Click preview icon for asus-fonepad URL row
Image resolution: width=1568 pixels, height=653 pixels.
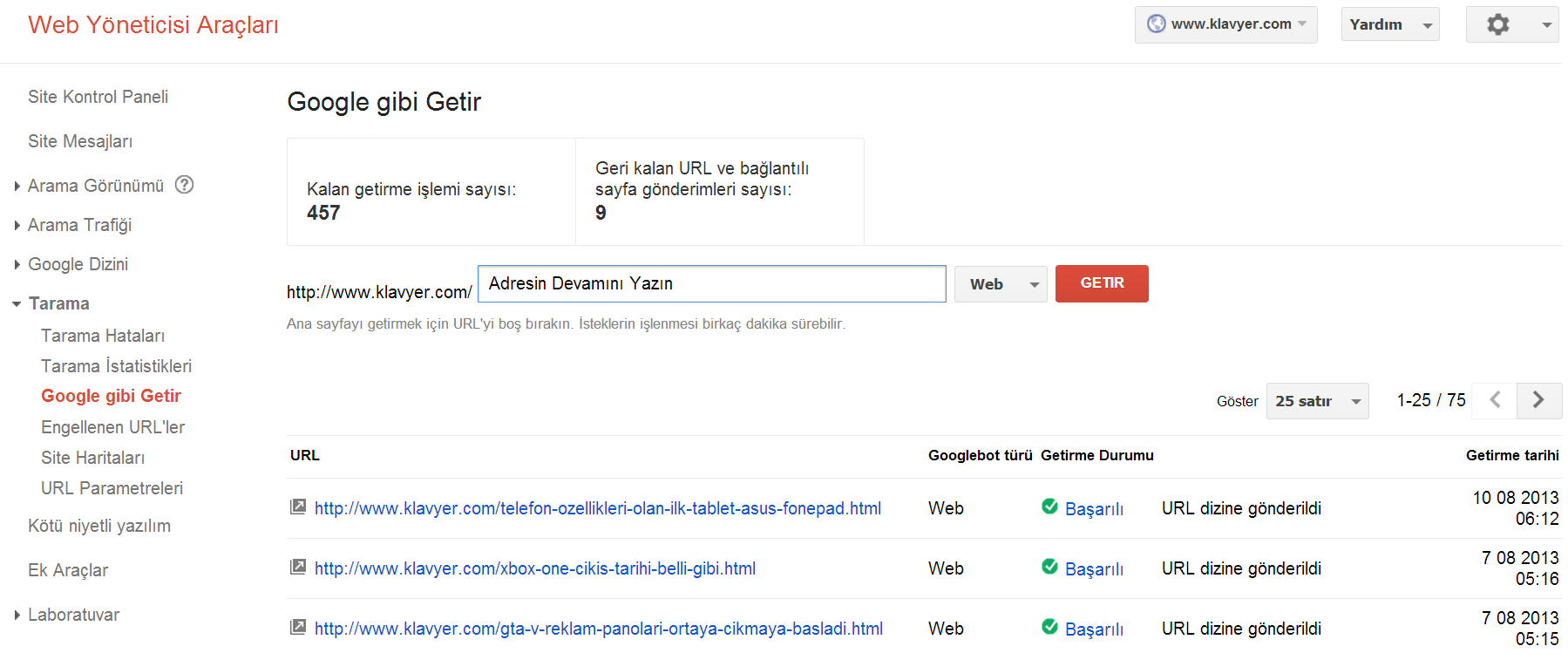point(298,507)
